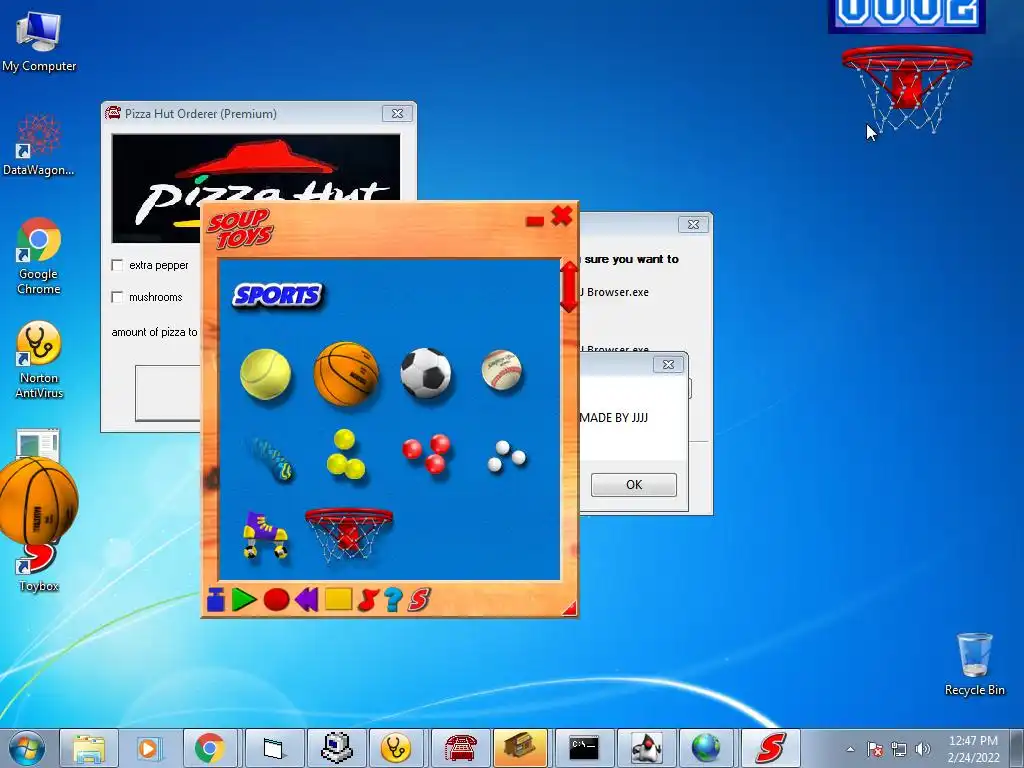Minimize the Soup Toys toybox window
The width and height of the screenshot is (1024, 768).
coord(535,221)
